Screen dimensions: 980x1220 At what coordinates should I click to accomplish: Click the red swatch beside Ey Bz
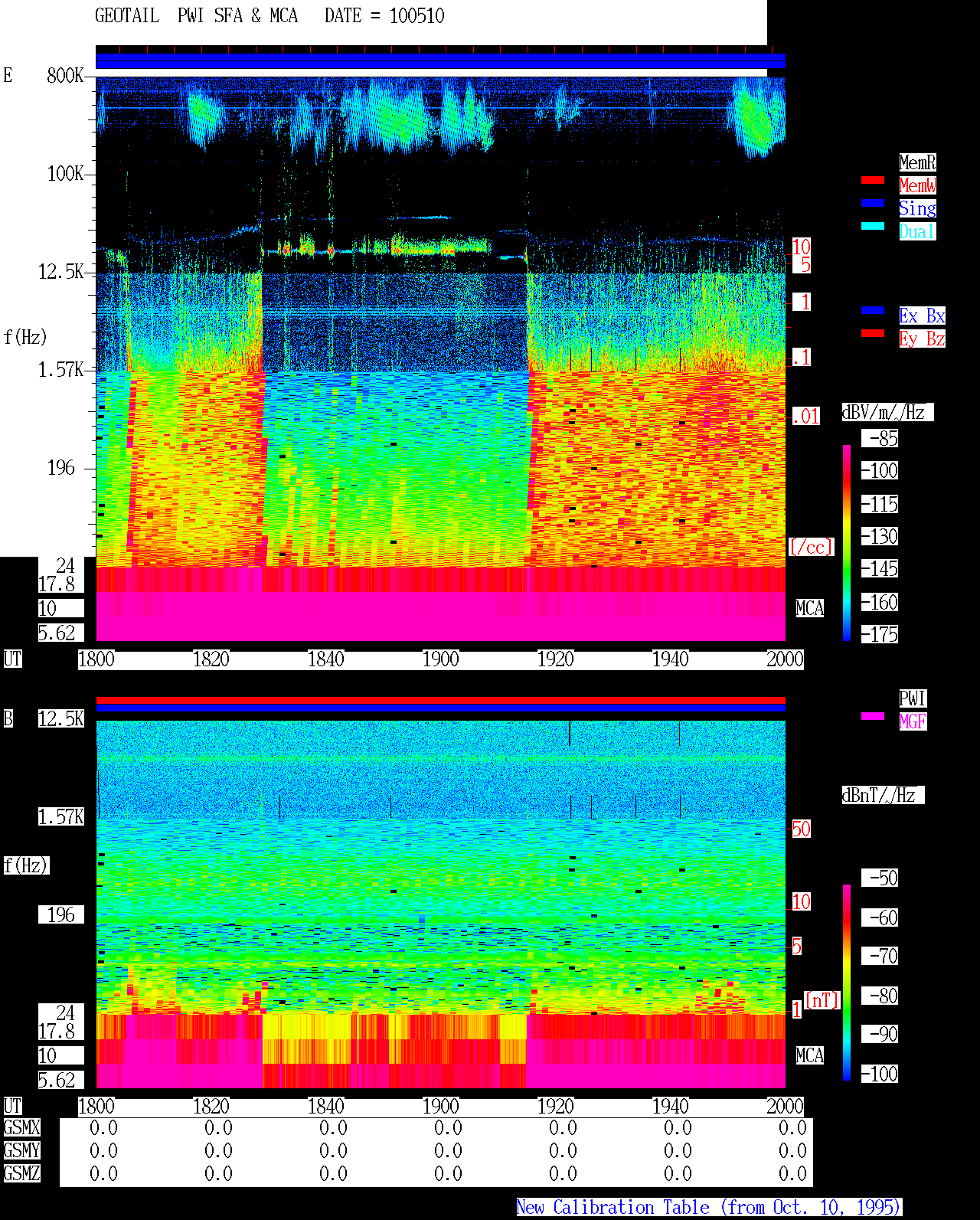coord(873,333)
